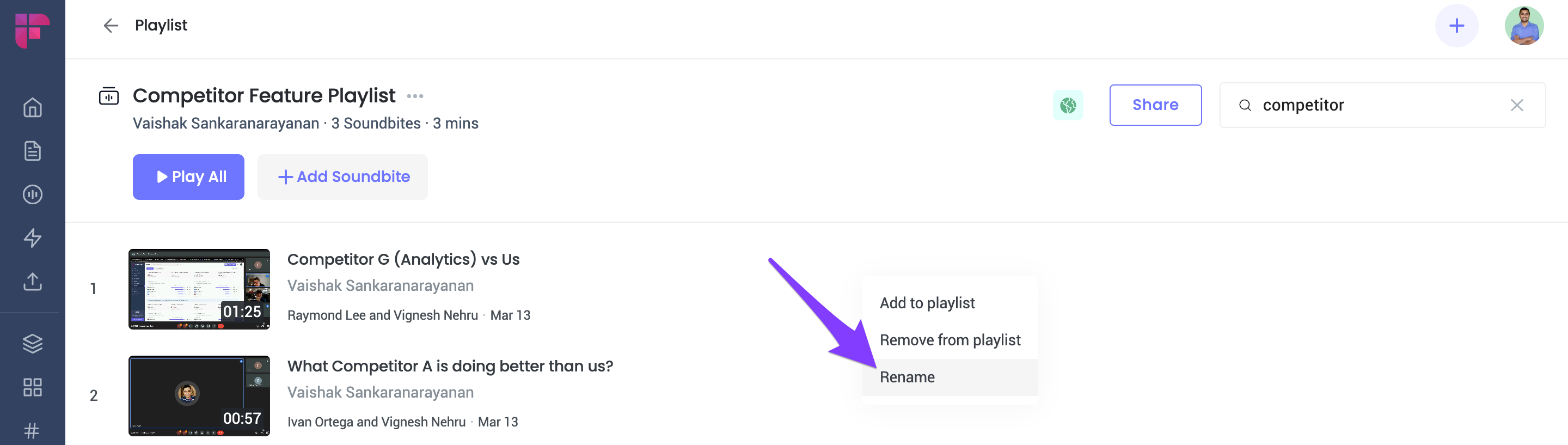Click the plus button at top right
Viewport: 1568px width, 445px height.
tap(1456, 26)
